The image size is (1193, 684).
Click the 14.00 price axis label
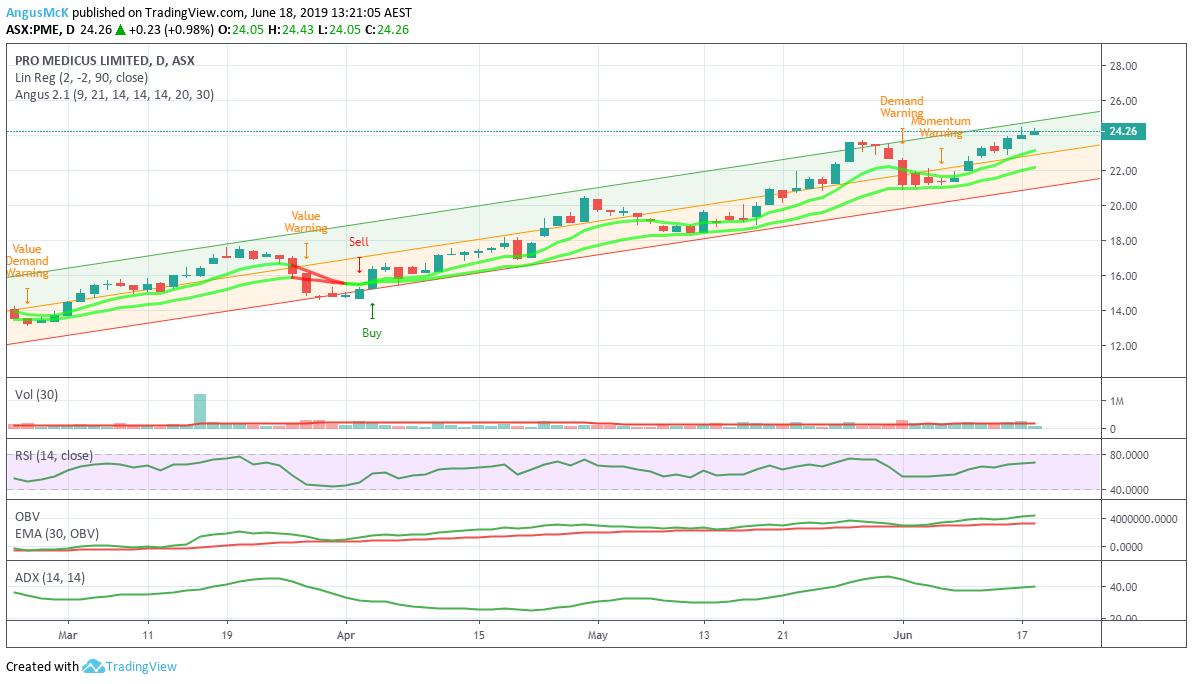coord(1123,311)
